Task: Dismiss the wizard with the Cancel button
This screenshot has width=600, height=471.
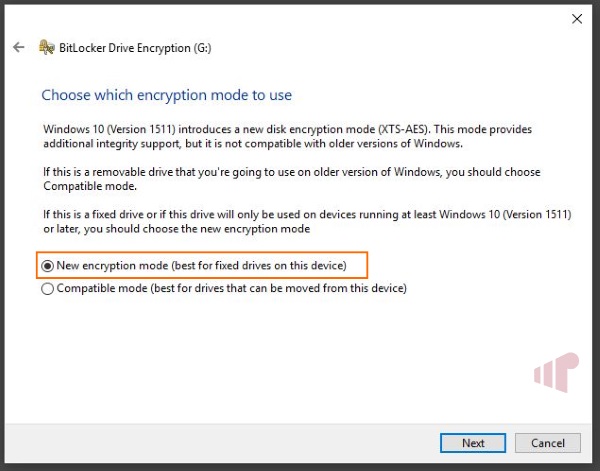Action: click(x=548, y=443)
